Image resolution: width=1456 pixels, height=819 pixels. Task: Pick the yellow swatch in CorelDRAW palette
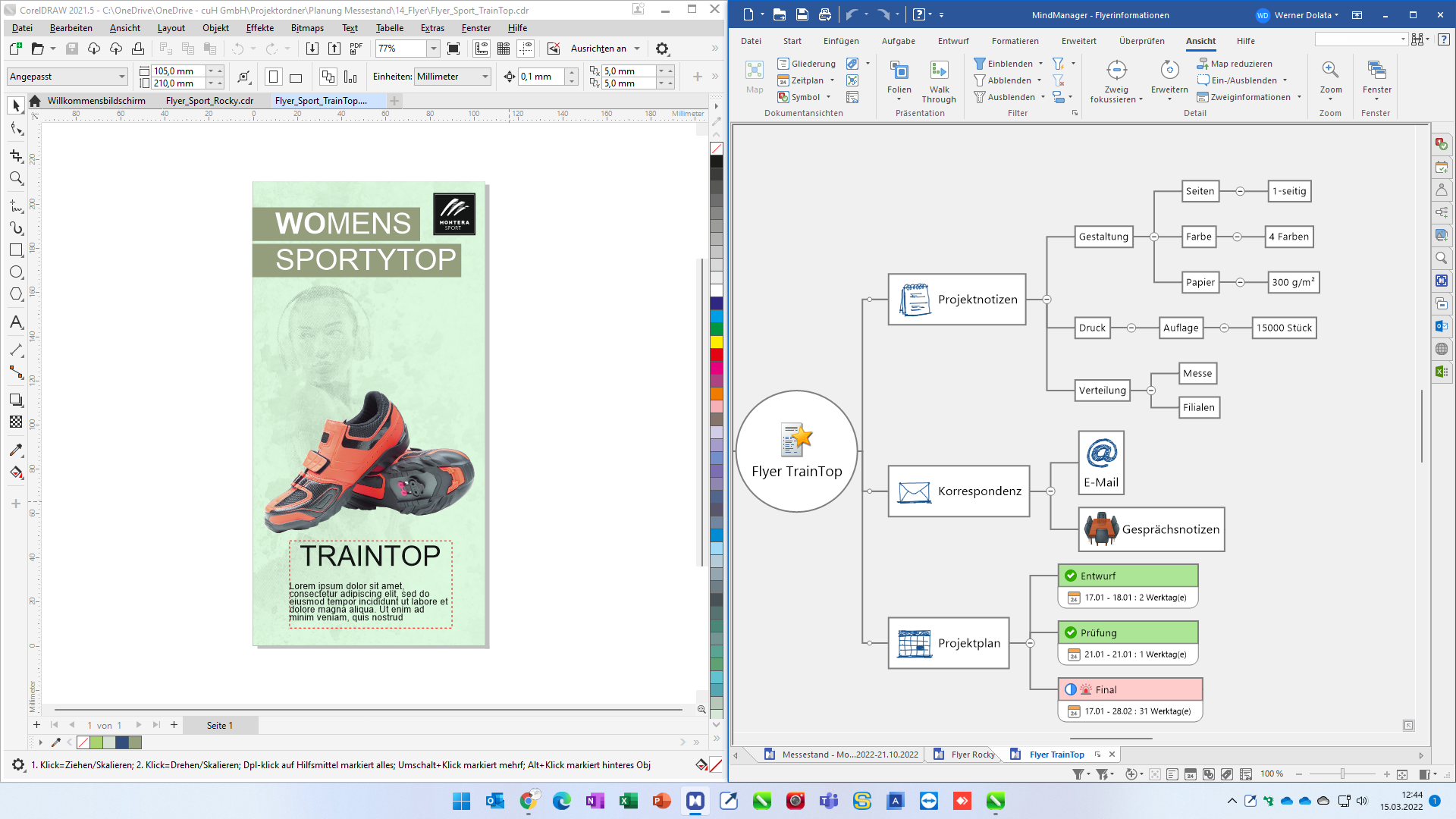tap(717, 342)
